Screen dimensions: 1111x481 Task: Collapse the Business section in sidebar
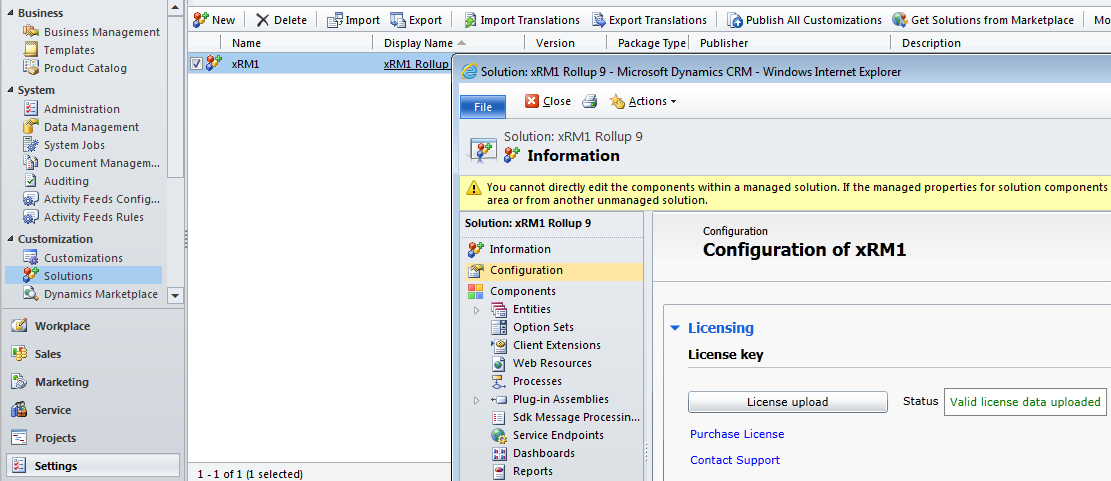[x=11, y=13]
